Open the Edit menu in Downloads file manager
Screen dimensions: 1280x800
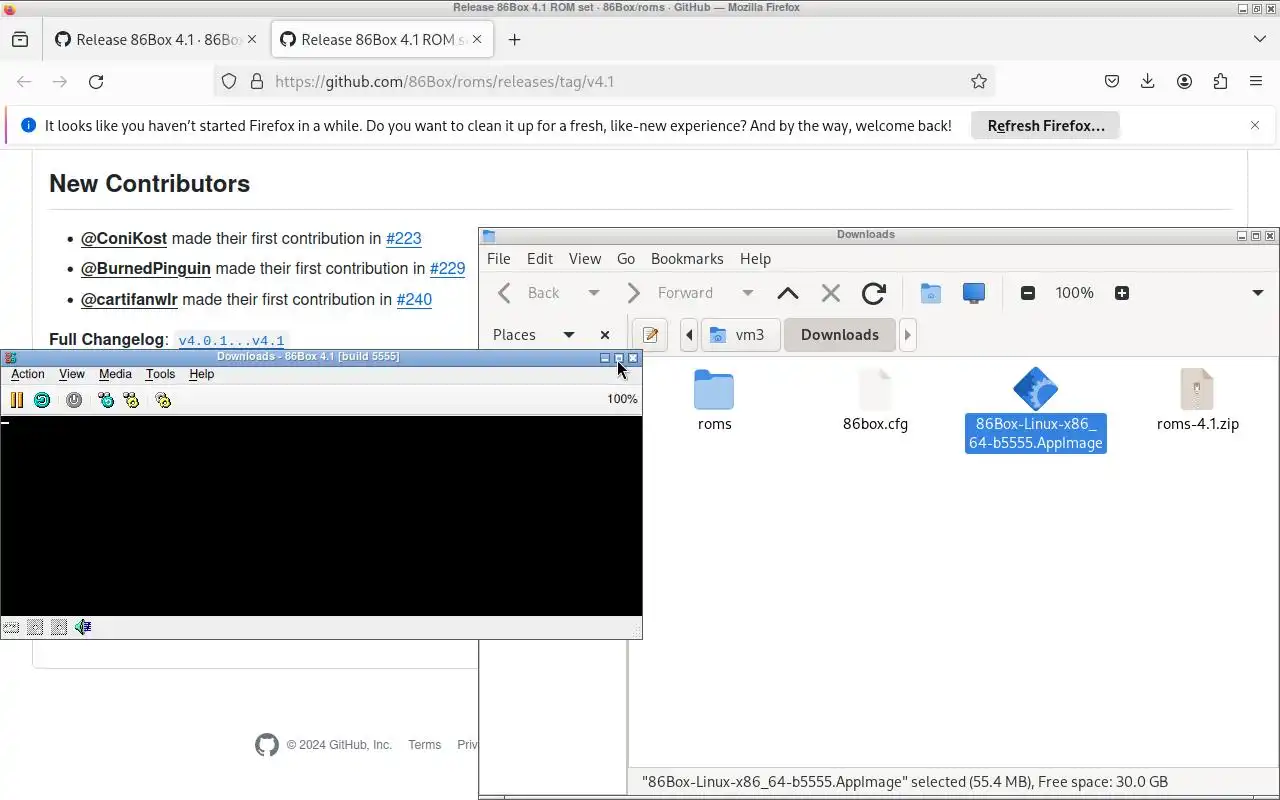[540, 258]
